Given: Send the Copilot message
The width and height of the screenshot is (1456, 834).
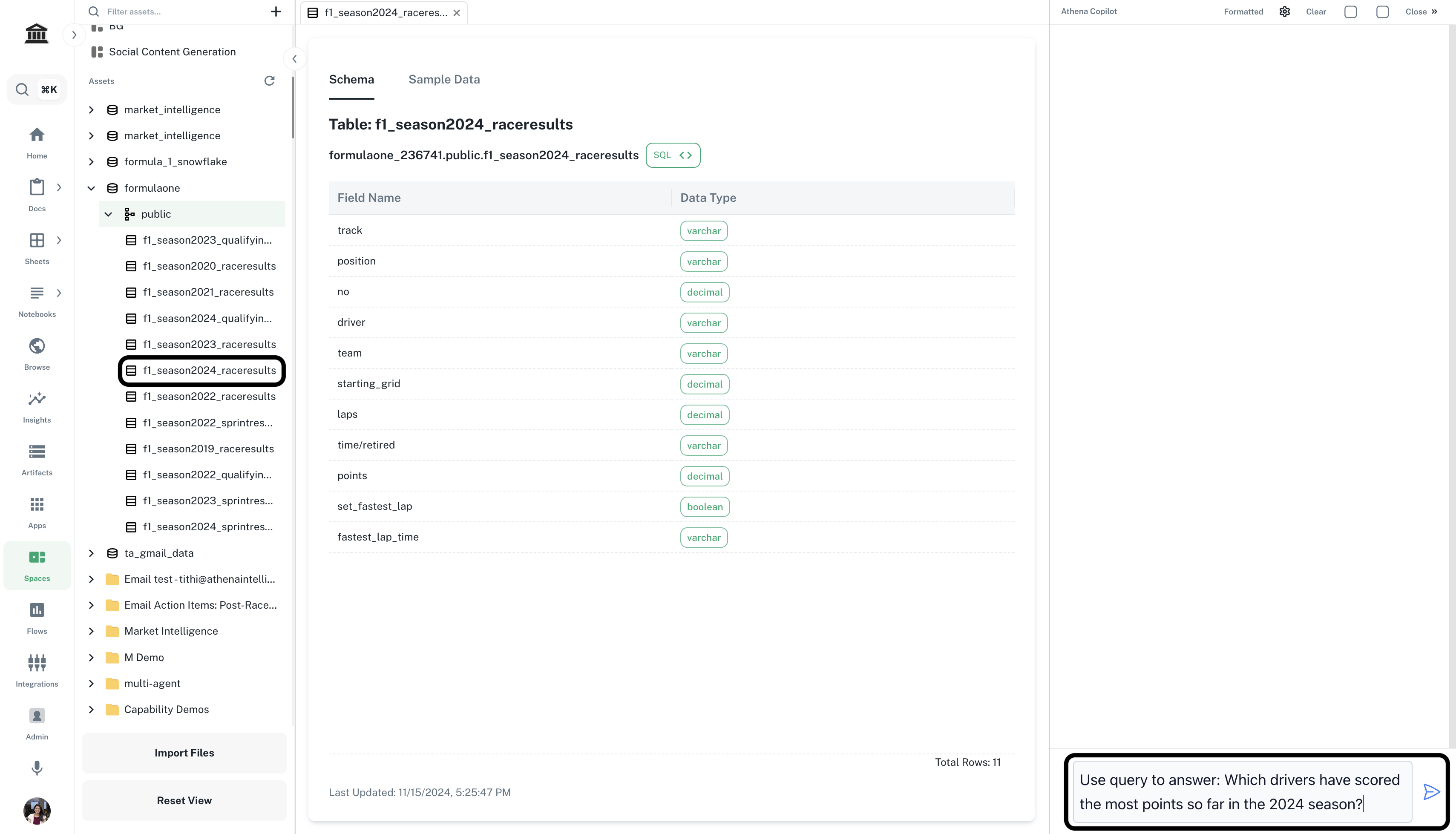Looking at the screenshot, I should 1431,791.
